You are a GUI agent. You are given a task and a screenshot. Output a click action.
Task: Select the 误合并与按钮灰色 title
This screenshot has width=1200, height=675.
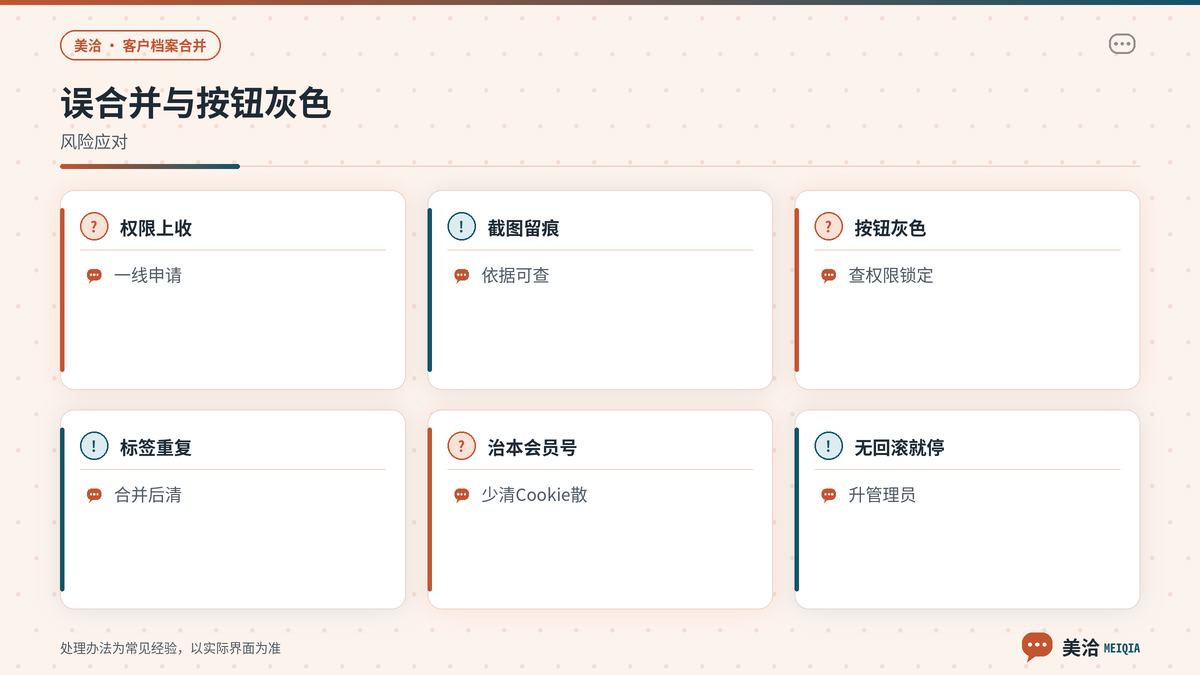(x=196, y=103)
